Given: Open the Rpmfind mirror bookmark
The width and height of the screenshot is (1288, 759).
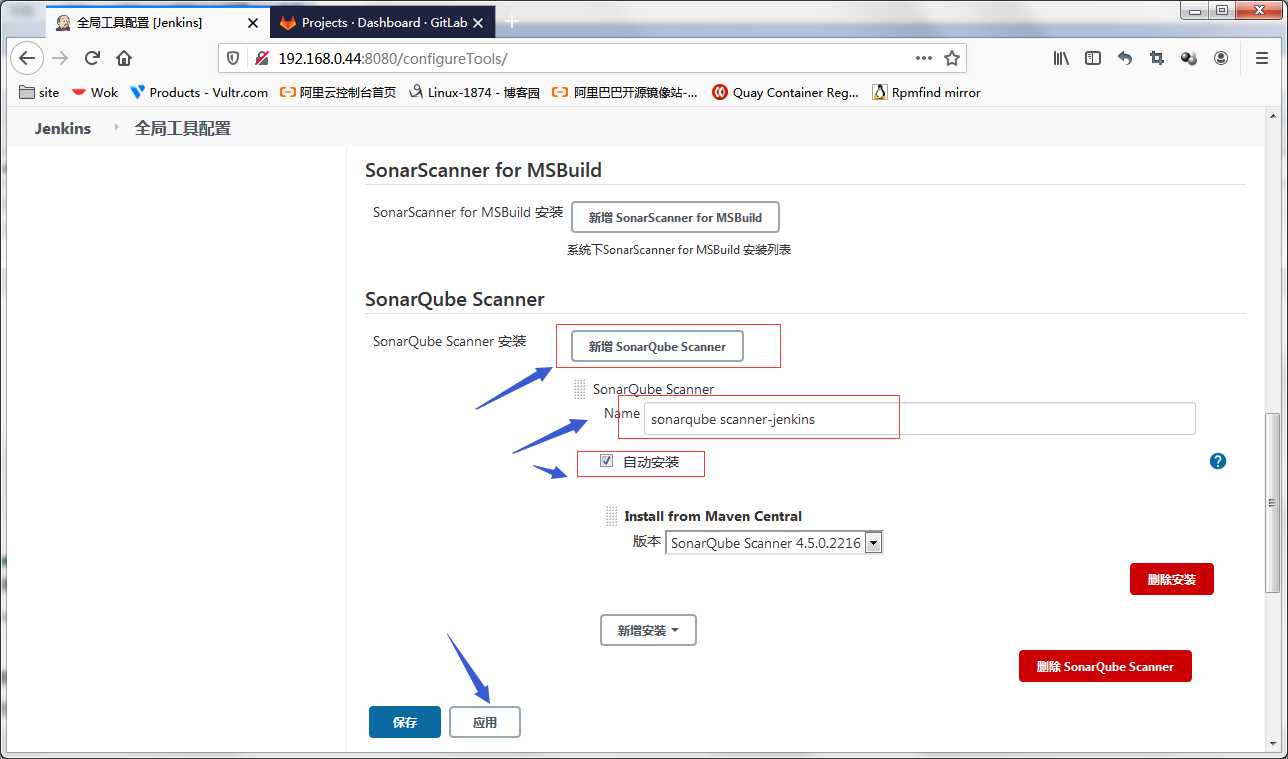Looking at the screenshot, I should tap(926, 92).
